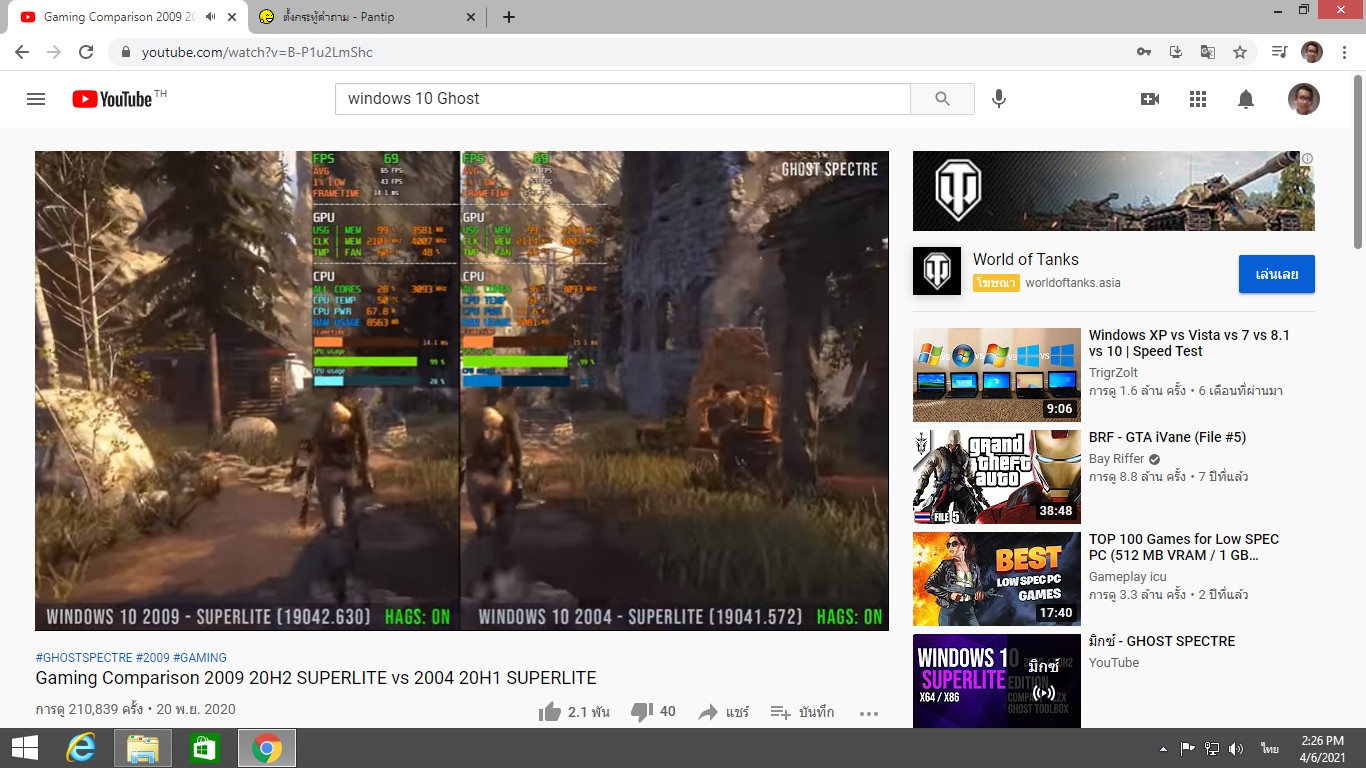Mute the tab via speaker icon on tab

210,17
